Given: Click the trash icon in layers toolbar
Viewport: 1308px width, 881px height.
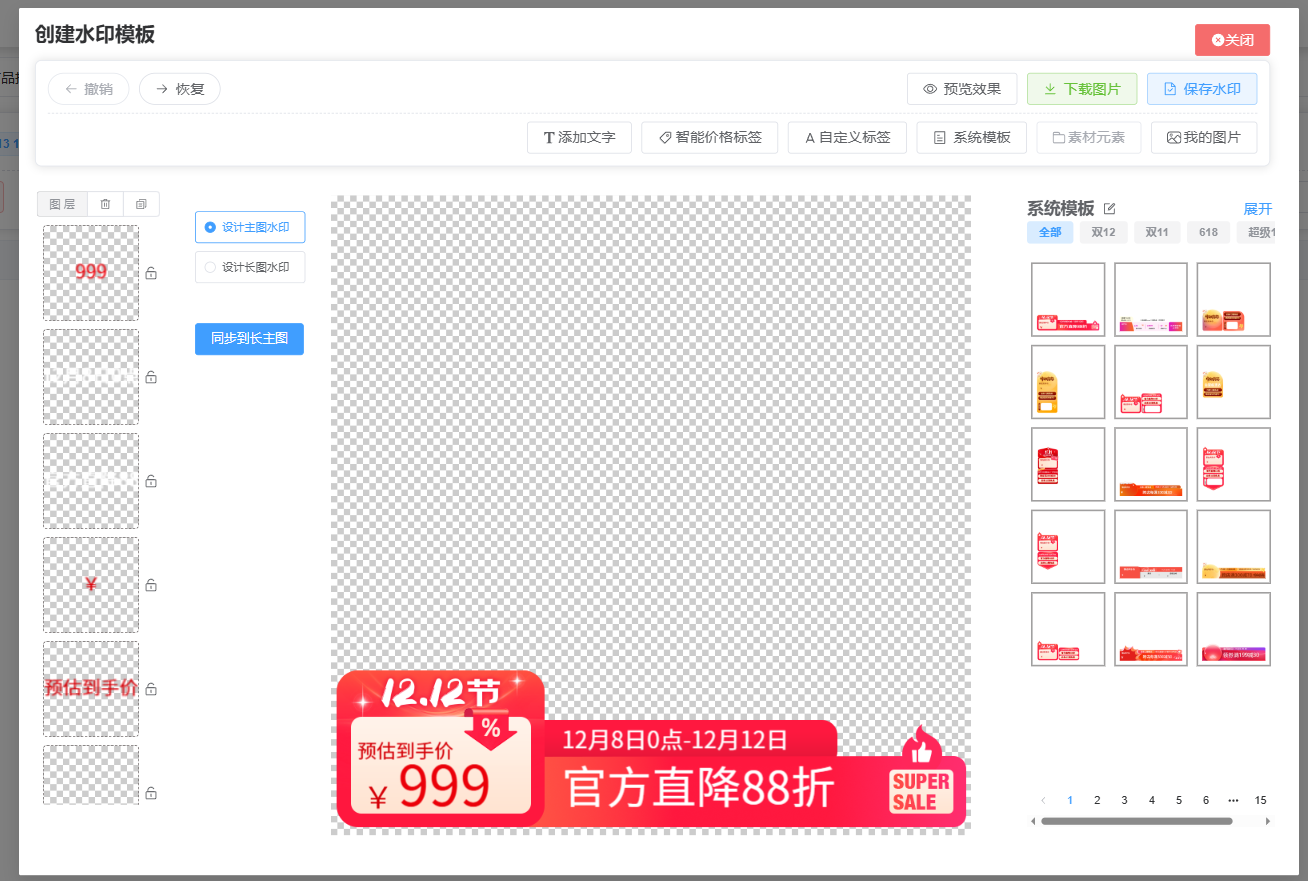Looking at the screenshot, I should [x=105, y=204].
